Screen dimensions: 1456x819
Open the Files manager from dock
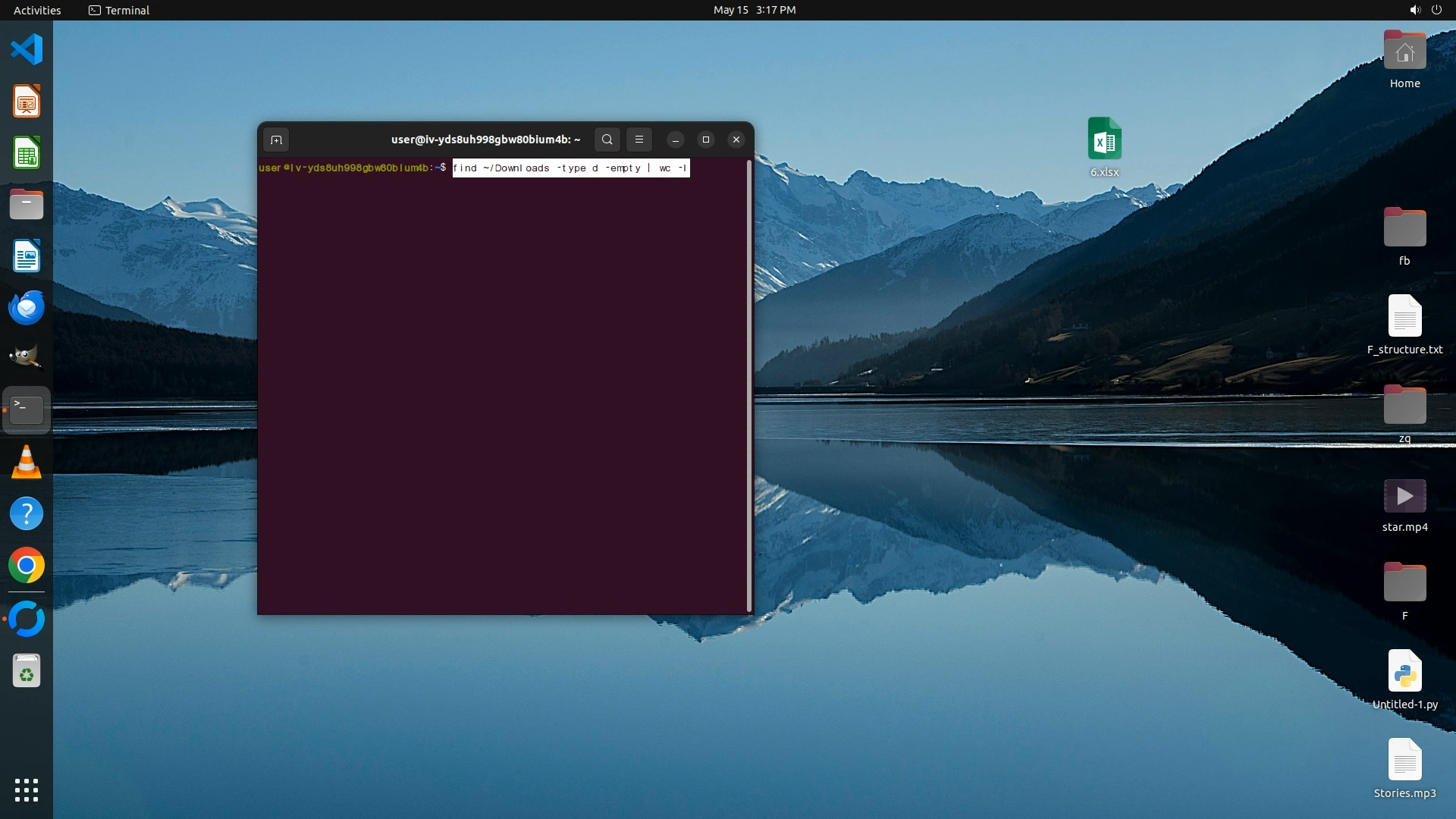(x=27, y=205)
